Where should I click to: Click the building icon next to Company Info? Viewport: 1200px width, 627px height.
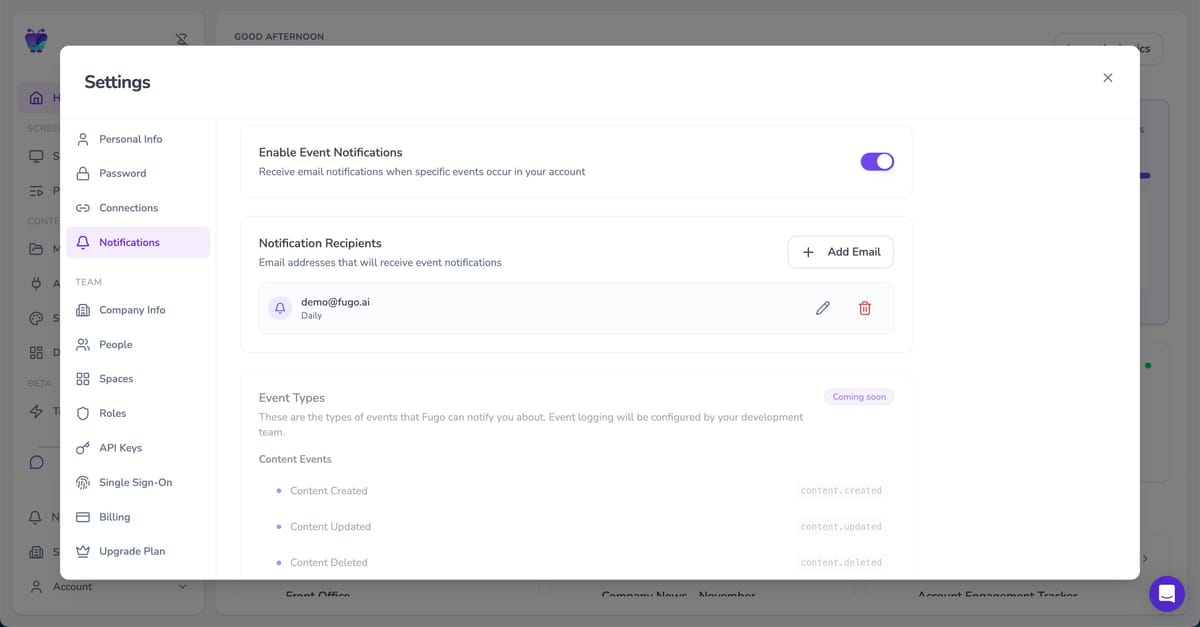[x=83, y=310]
